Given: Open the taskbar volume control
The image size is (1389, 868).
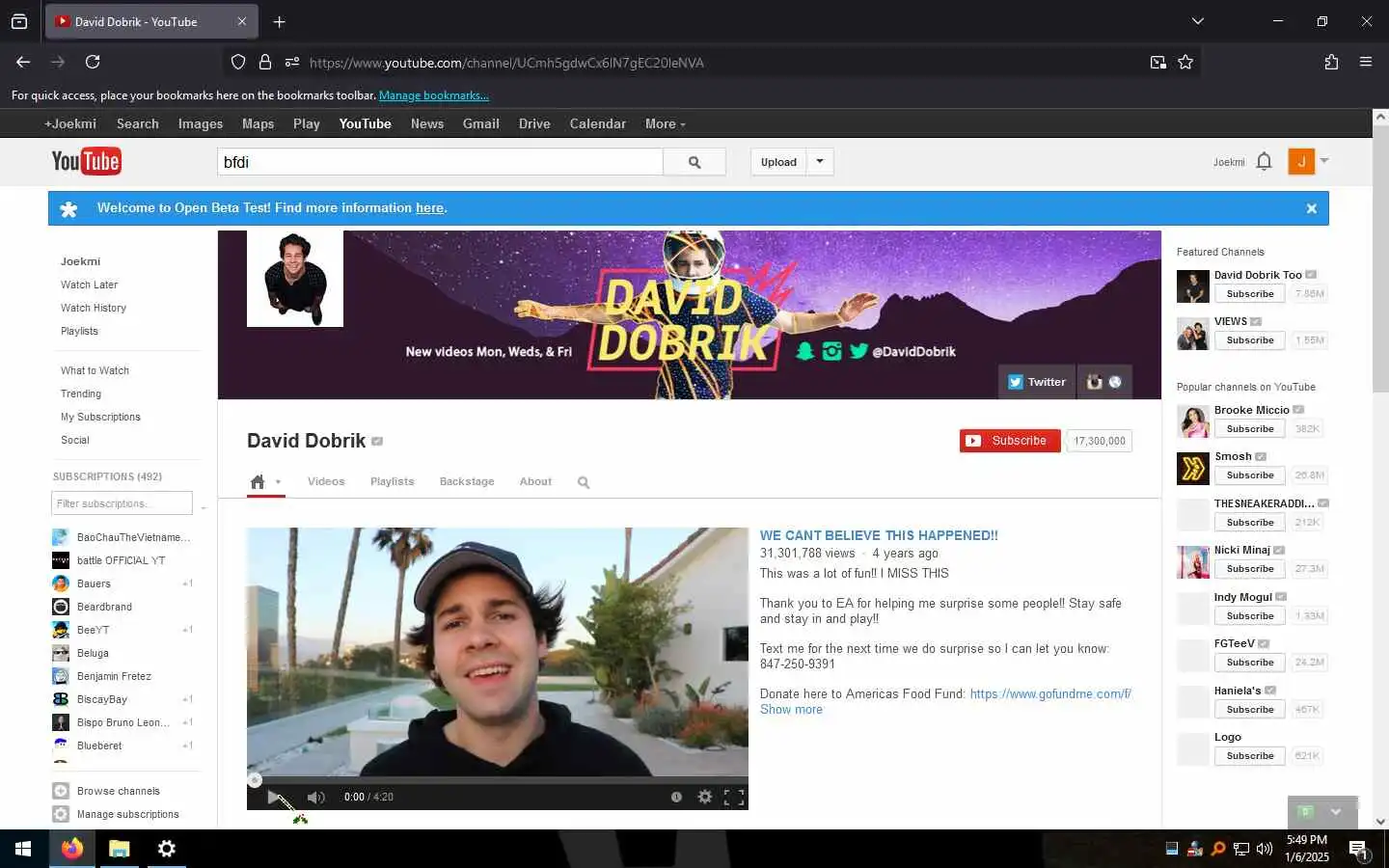Looking at the screenshot, I should (1265, 849).
